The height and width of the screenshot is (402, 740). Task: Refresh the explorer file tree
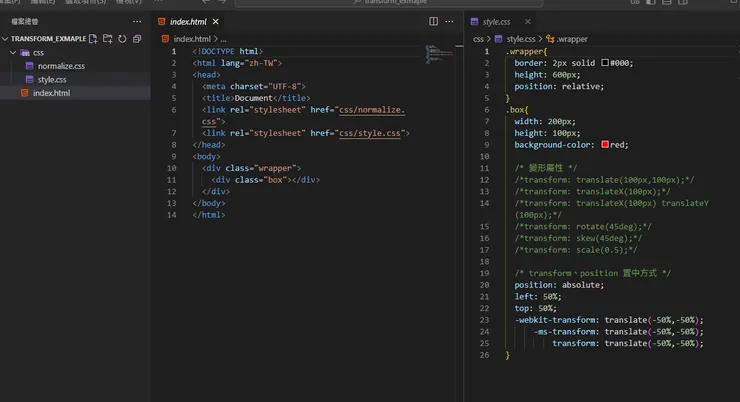pyautogui.click(x=122, y=39)
